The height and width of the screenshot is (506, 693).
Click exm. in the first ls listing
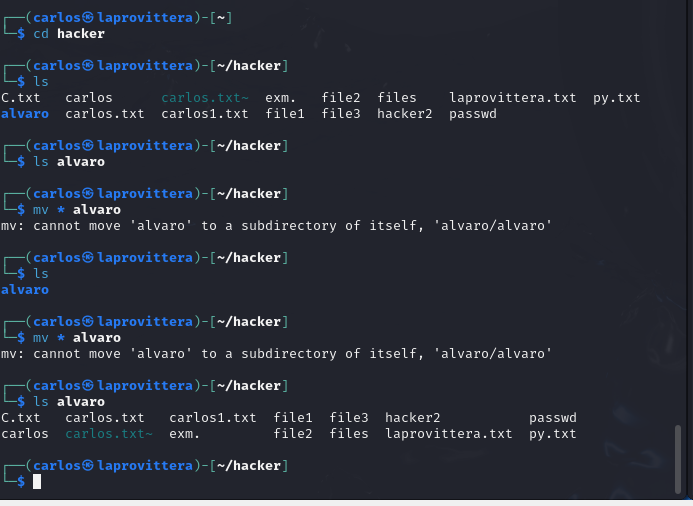pyautogui.click(x=280, y=98)
